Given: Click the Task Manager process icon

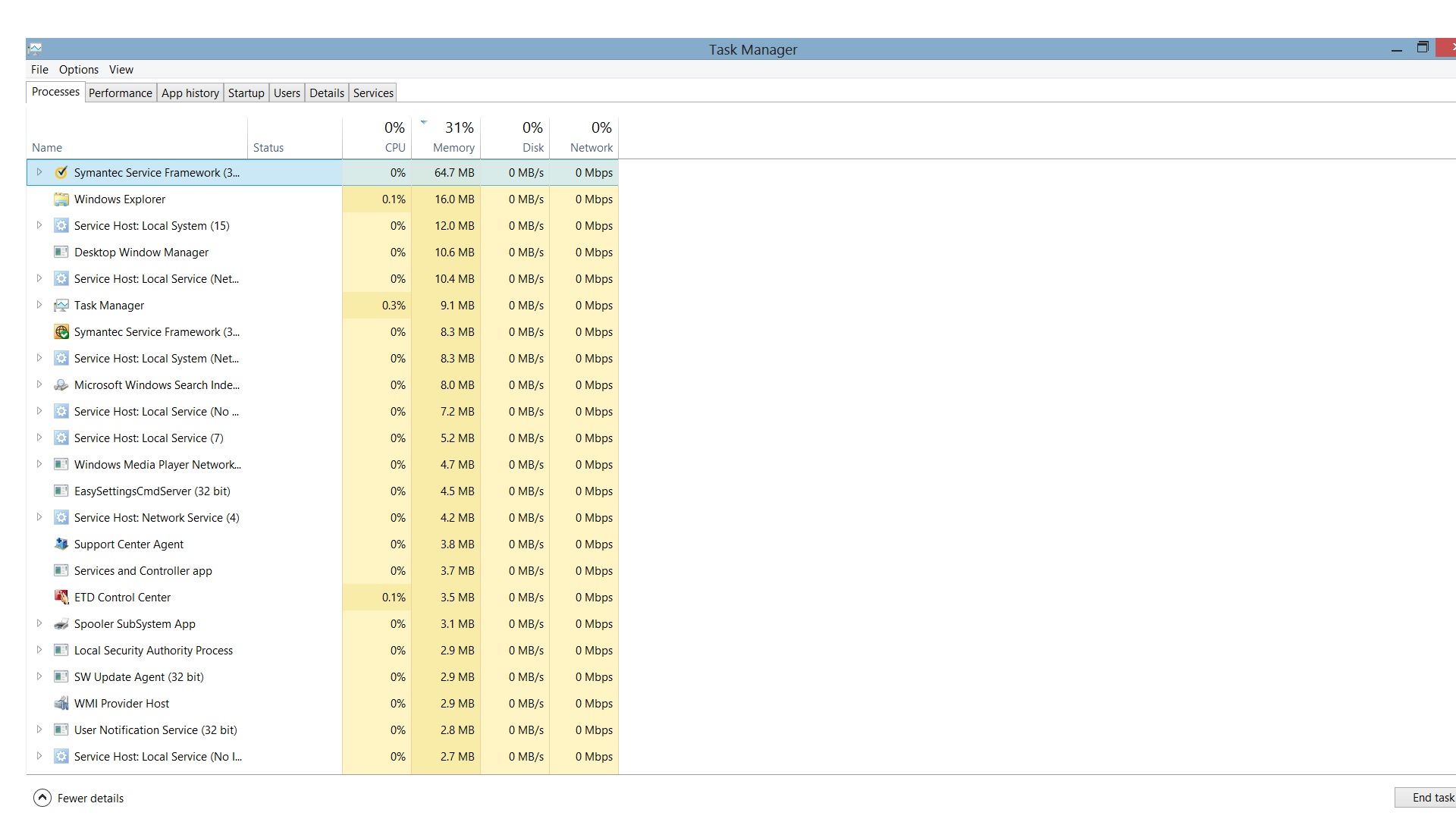Looking at the screenshot, I should (61, 306).
